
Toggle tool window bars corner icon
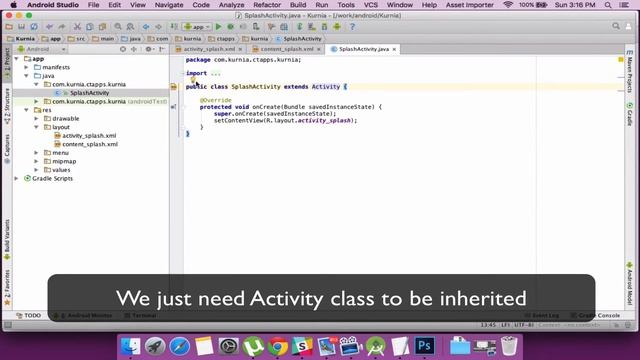click(7, 325)
